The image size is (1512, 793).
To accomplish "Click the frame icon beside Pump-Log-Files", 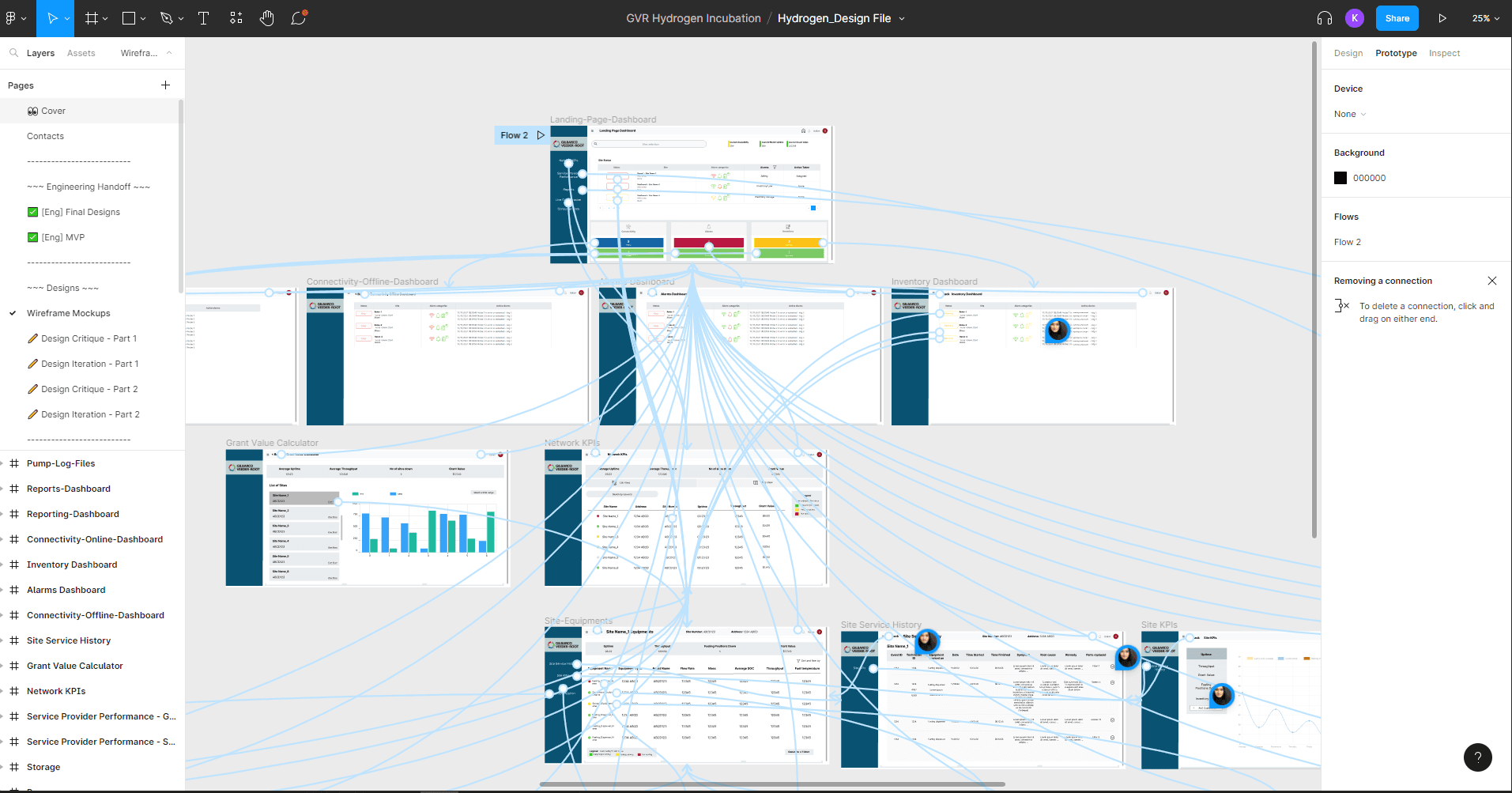I will [x=14, y=463].
